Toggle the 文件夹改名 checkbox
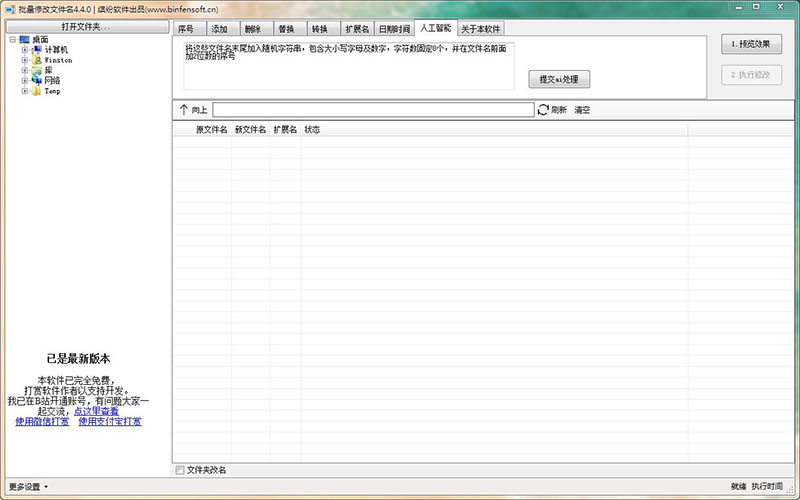 180,470
